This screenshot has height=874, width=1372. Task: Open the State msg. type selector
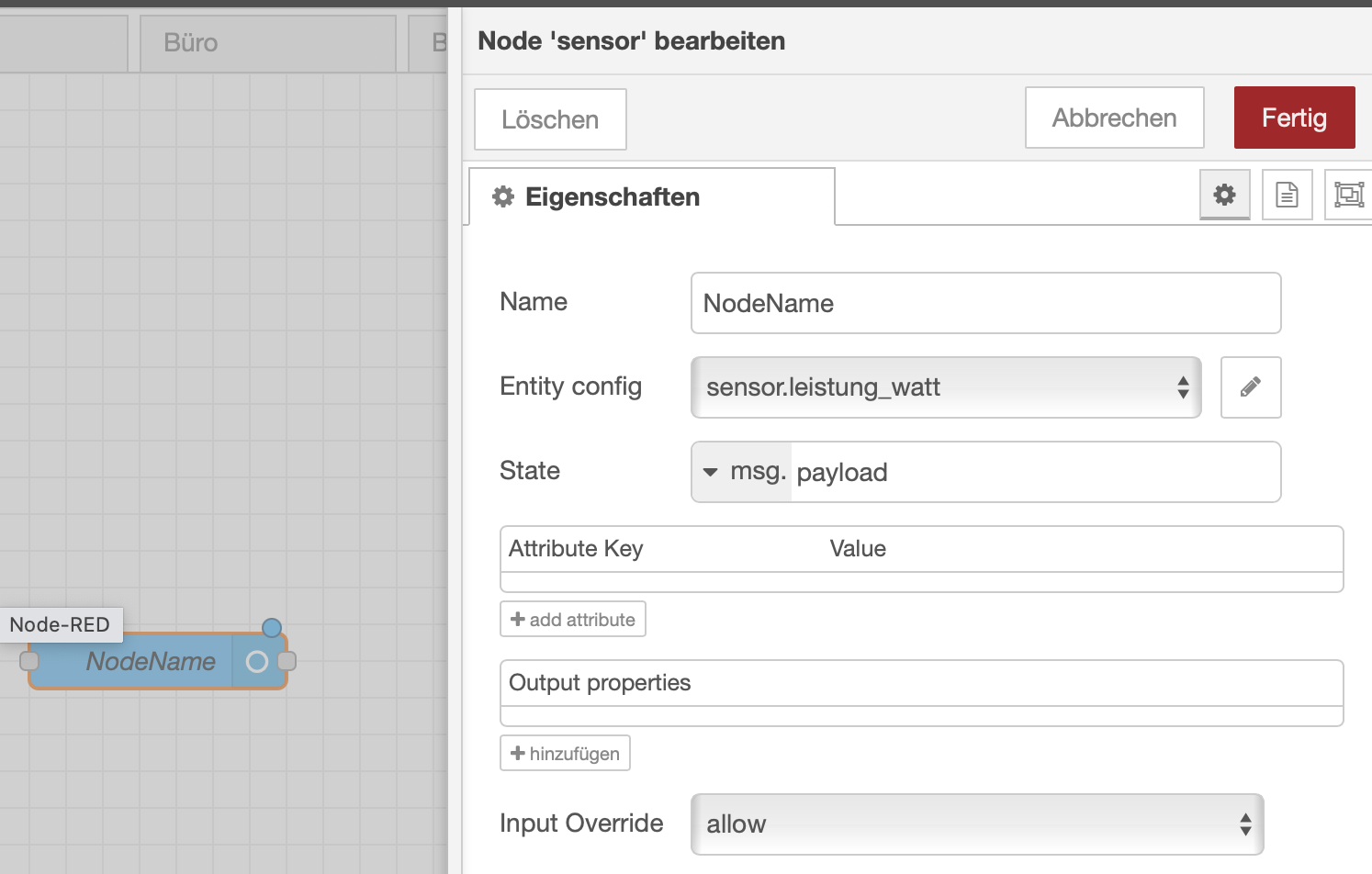(x=742, y=472)
